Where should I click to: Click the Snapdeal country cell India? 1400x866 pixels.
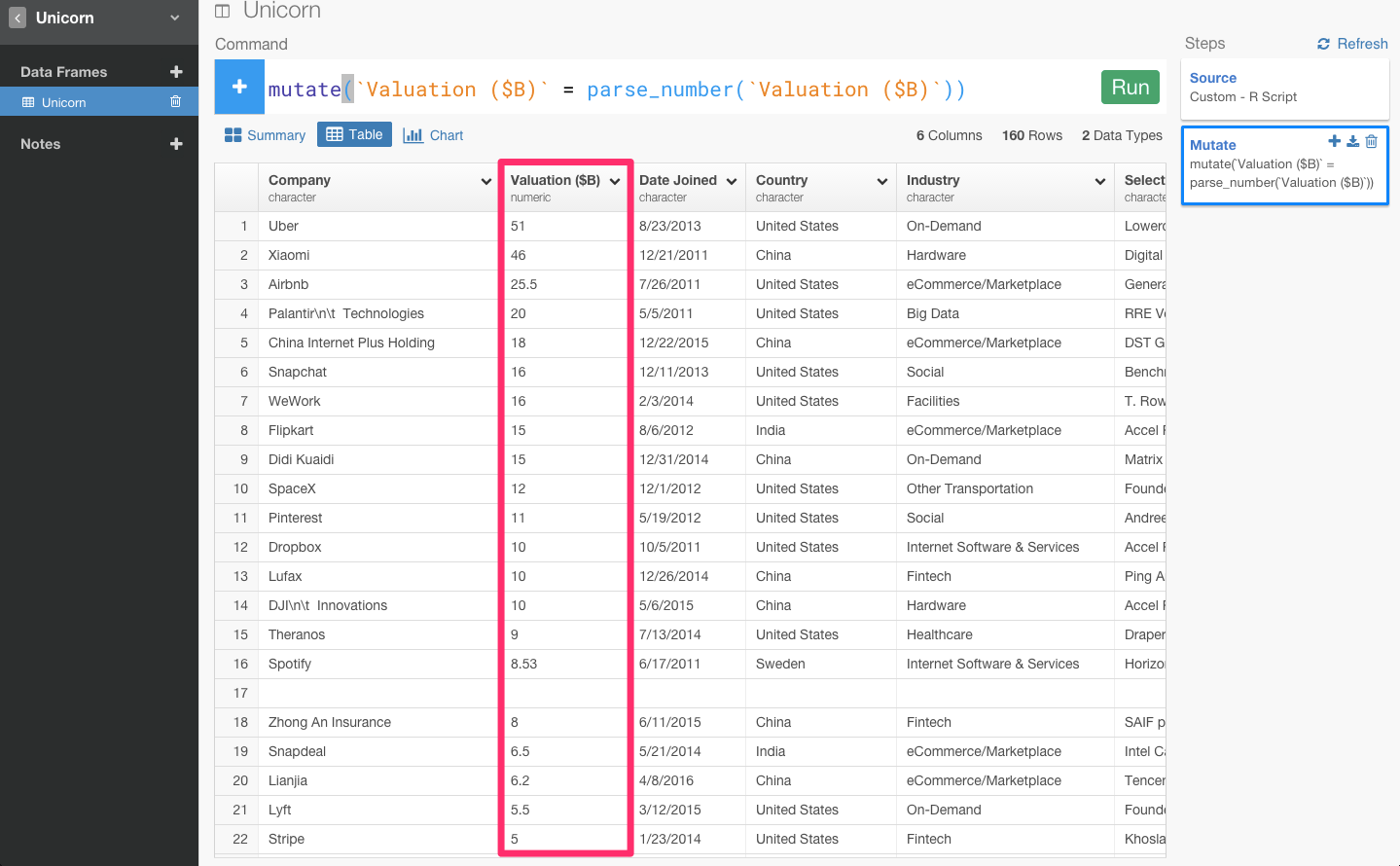coord(820,751)
